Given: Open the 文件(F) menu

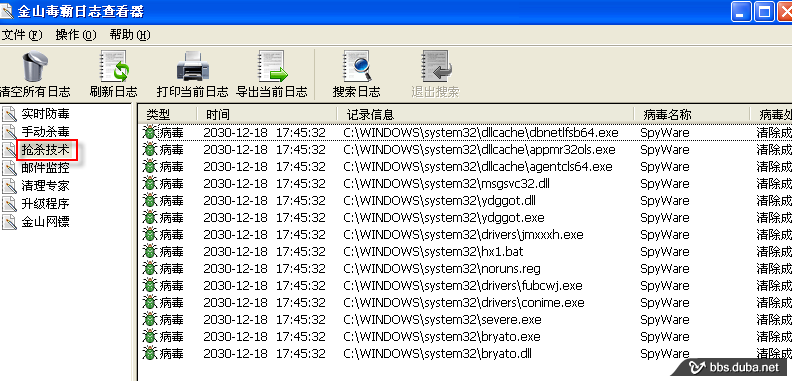Looking at the screenshot, I should point(22,35).
